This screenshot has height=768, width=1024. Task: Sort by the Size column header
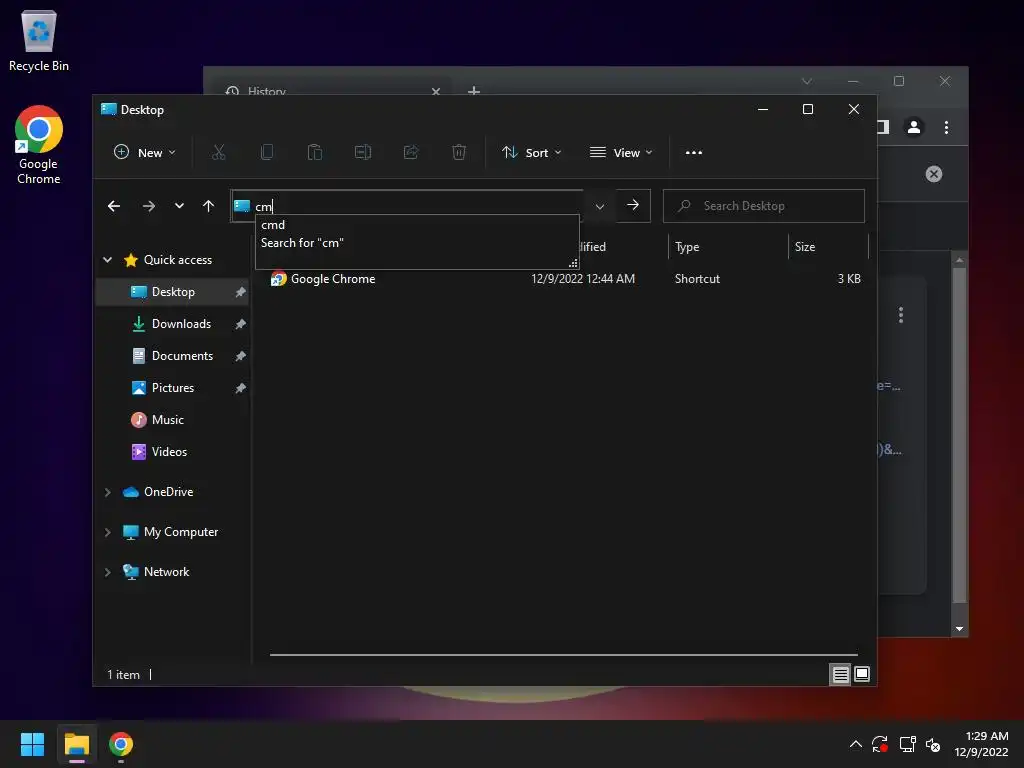pos(828,247)
